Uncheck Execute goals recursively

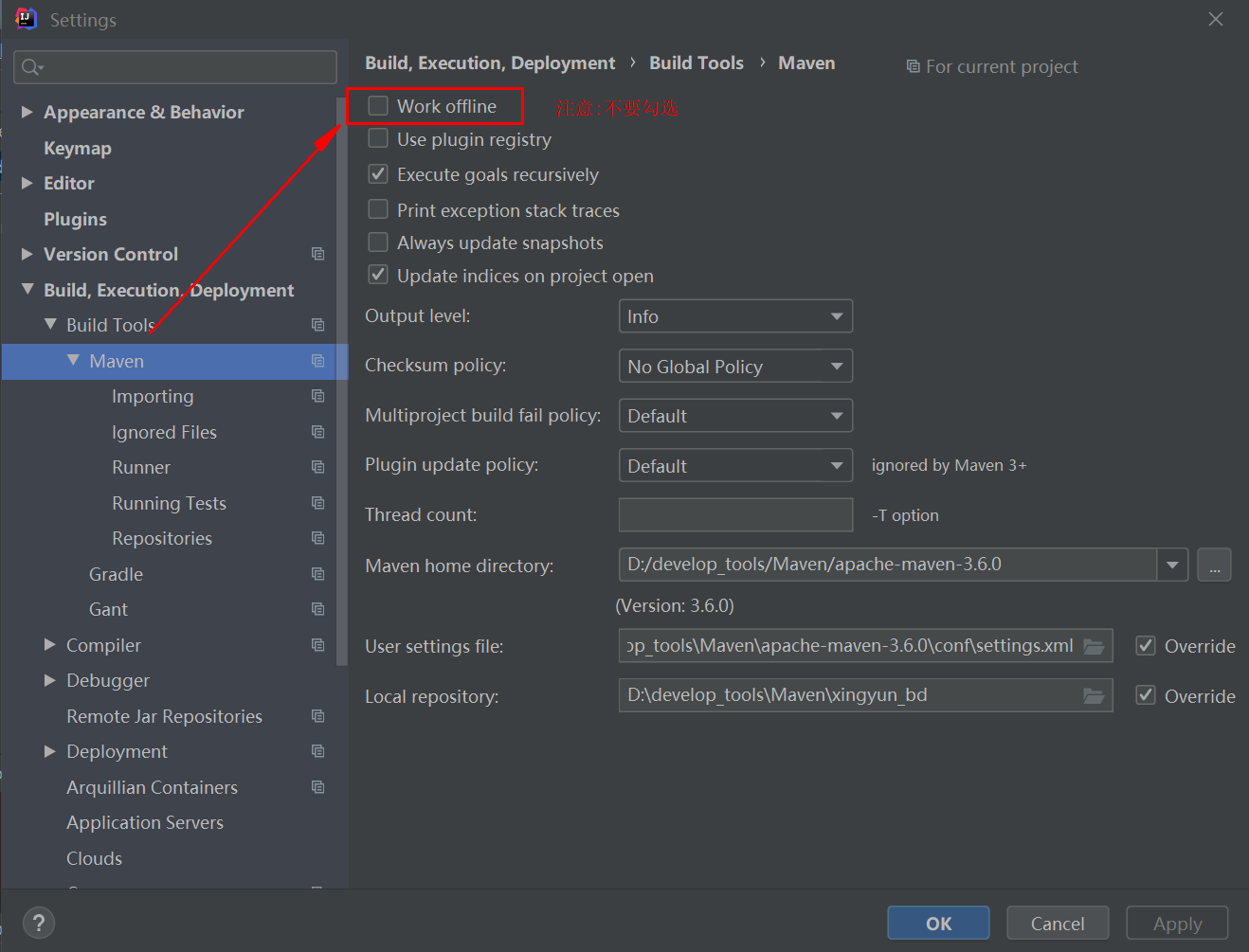click(378, 173)
